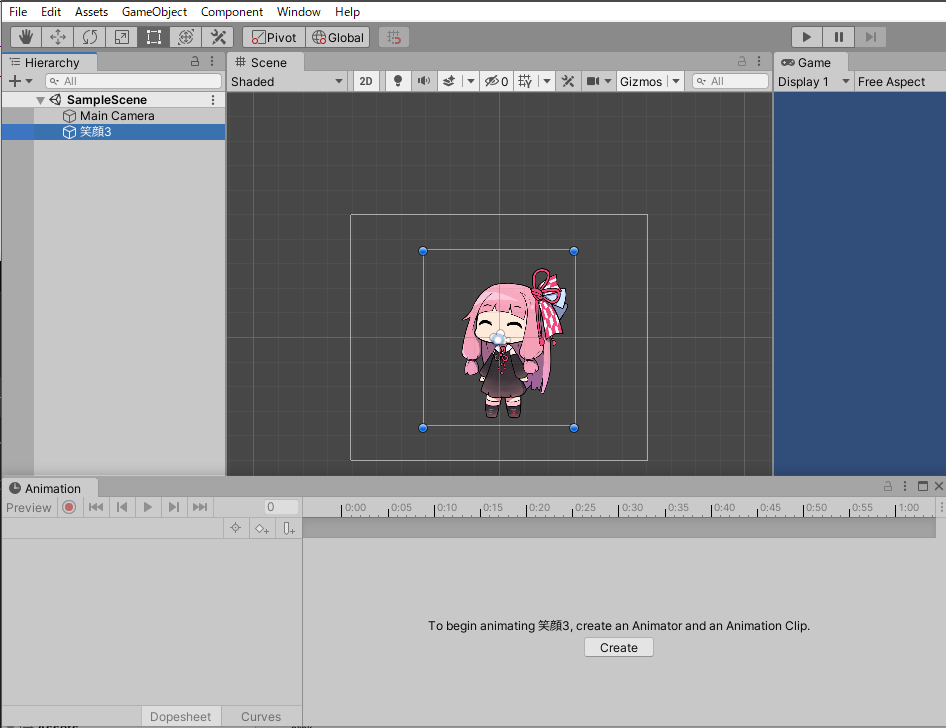This screenshot has height=728, width=946.
Task: Toggle Global handle rotation
Action: point(338,37)
